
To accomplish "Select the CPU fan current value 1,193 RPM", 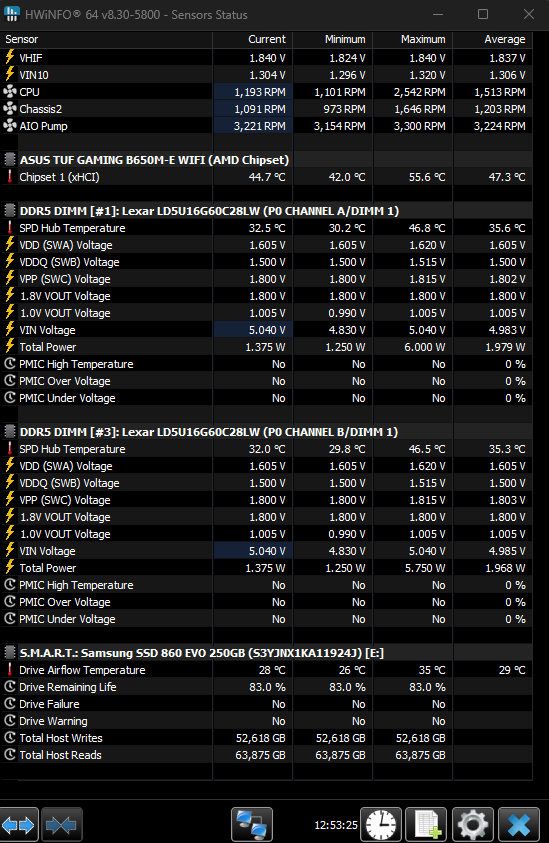I will [x=260, y=92].
